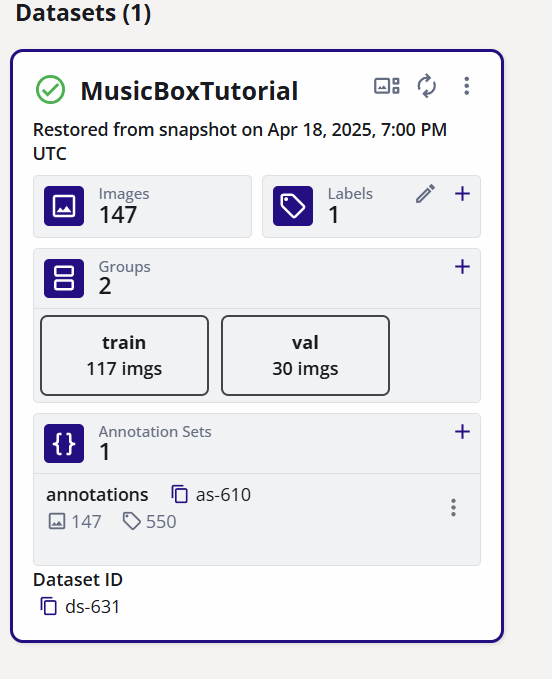Image resolution: width=552 pixels, height=679 pixels.
Task: Open the gallery view icon for MusicBoxTutorial
Action: (387, 86)
